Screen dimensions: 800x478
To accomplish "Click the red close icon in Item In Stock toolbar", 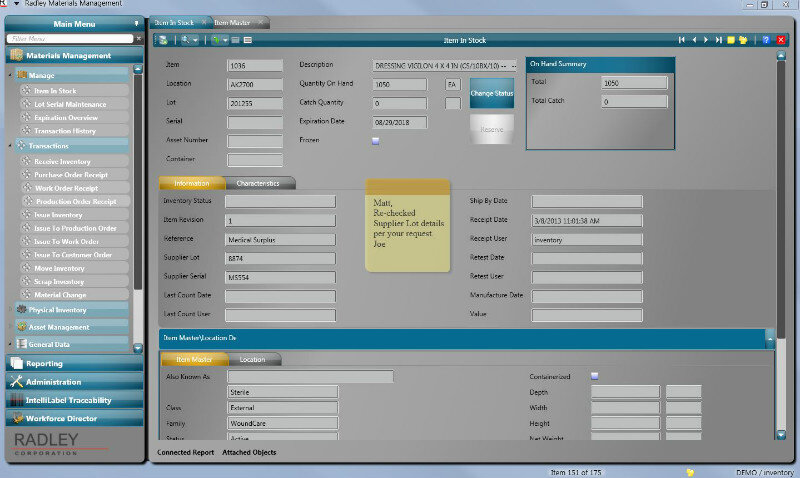I will point(779,40).
